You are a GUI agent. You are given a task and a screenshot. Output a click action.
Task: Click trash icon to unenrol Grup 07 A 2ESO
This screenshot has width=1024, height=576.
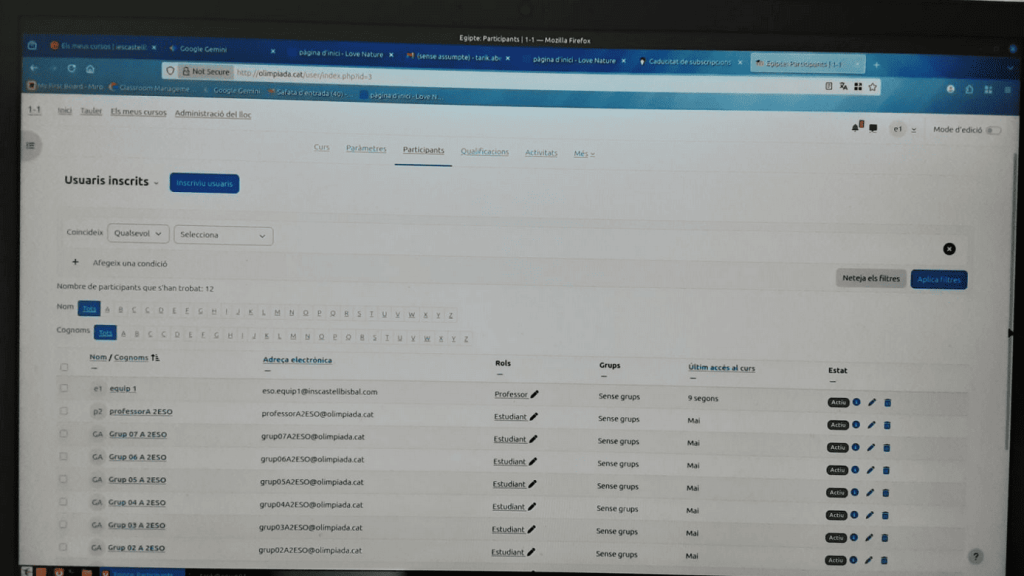click(887, 447)
